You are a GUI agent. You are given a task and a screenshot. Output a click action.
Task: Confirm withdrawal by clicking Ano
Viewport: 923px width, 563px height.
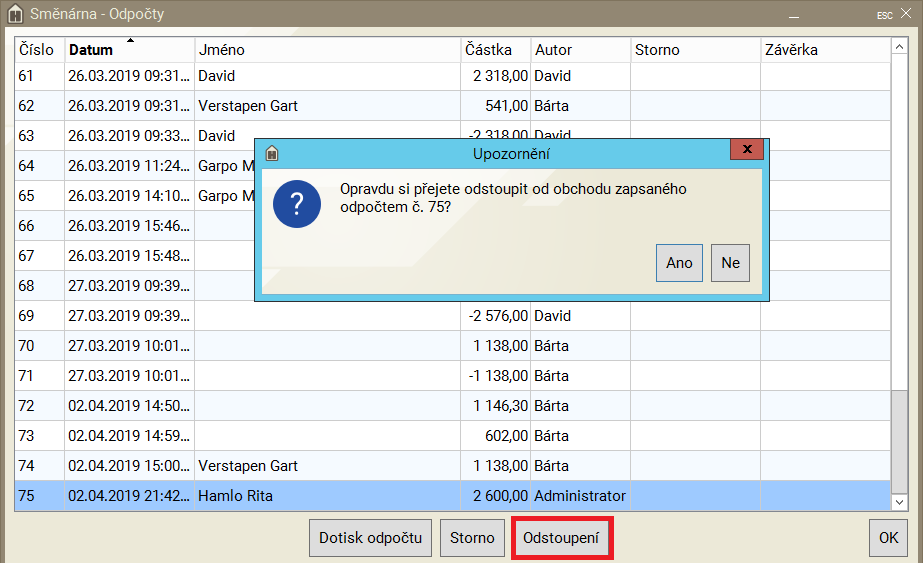(679, 263)
